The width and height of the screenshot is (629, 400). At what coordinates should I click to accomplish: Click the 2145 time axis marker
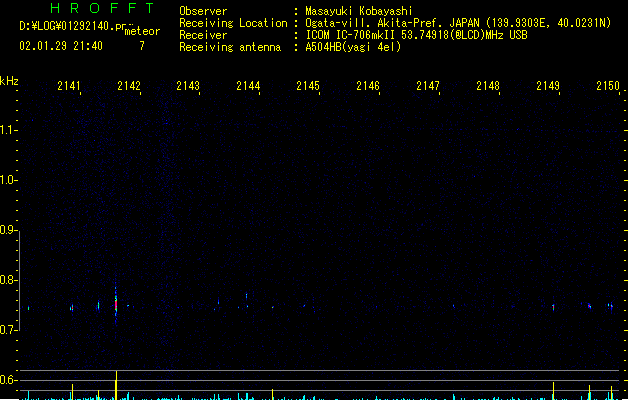coord(308,86)
